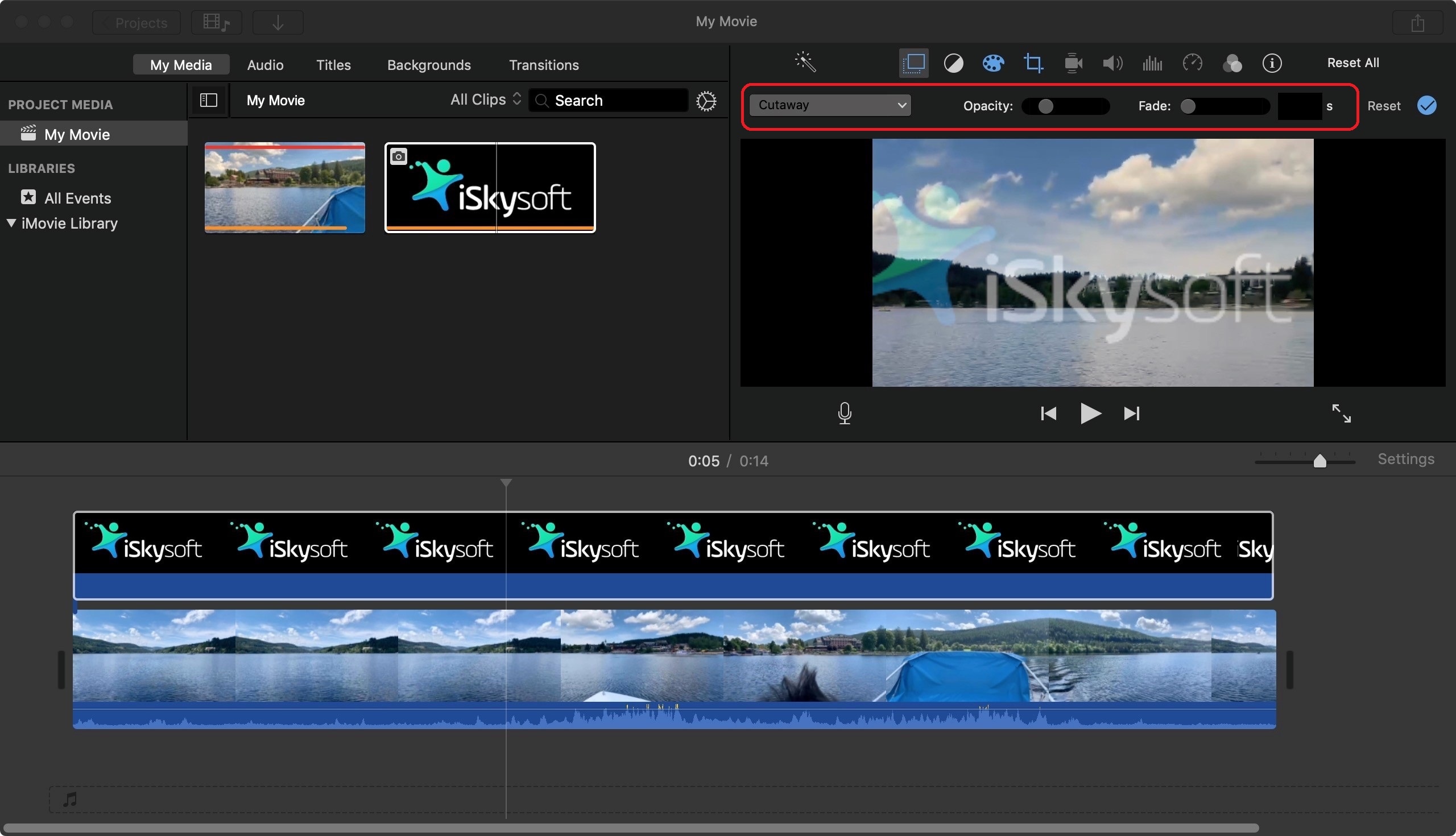
Task: Switch to Backgrounds tab
Action: click(x=429, y=64)
